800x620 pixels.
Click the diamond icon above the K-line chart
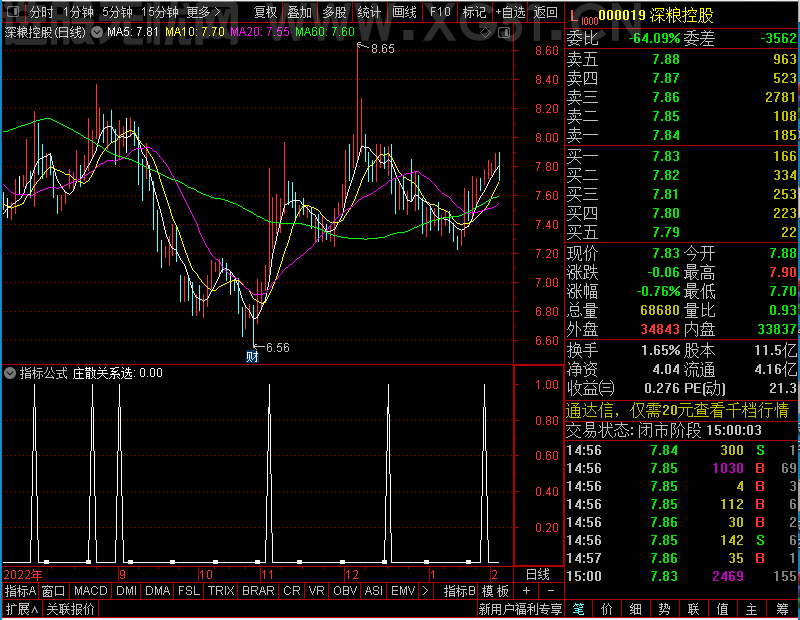tap(486, 33)
